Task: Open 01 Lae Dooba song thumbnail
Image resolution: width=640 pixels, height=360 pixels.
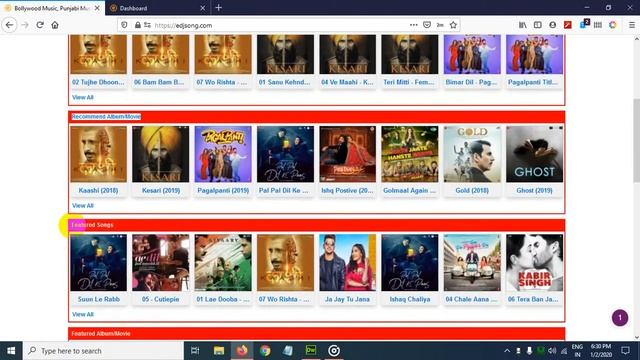Action: click(223, 262)
